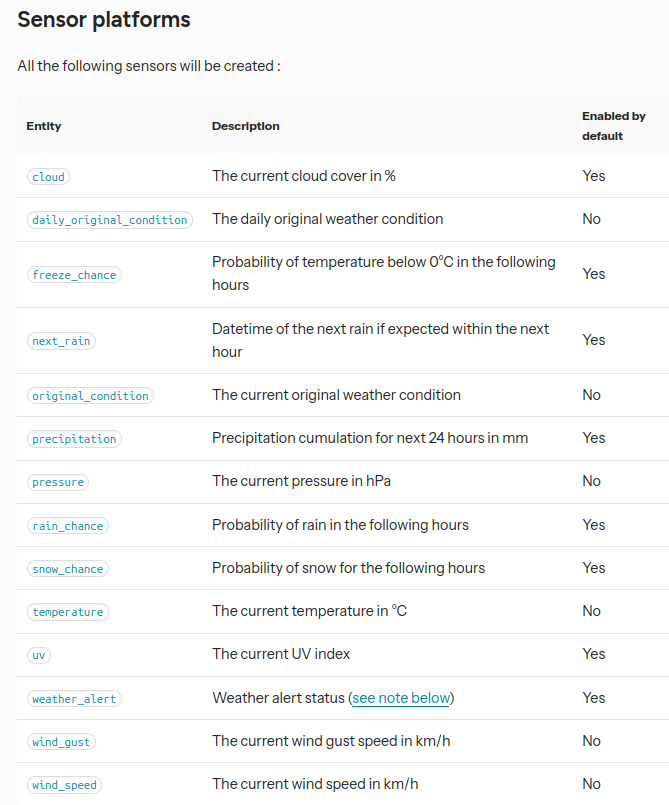Click the wind_gust entity tag
Viewport: 669px width, 805px height.
pos(63,742)
